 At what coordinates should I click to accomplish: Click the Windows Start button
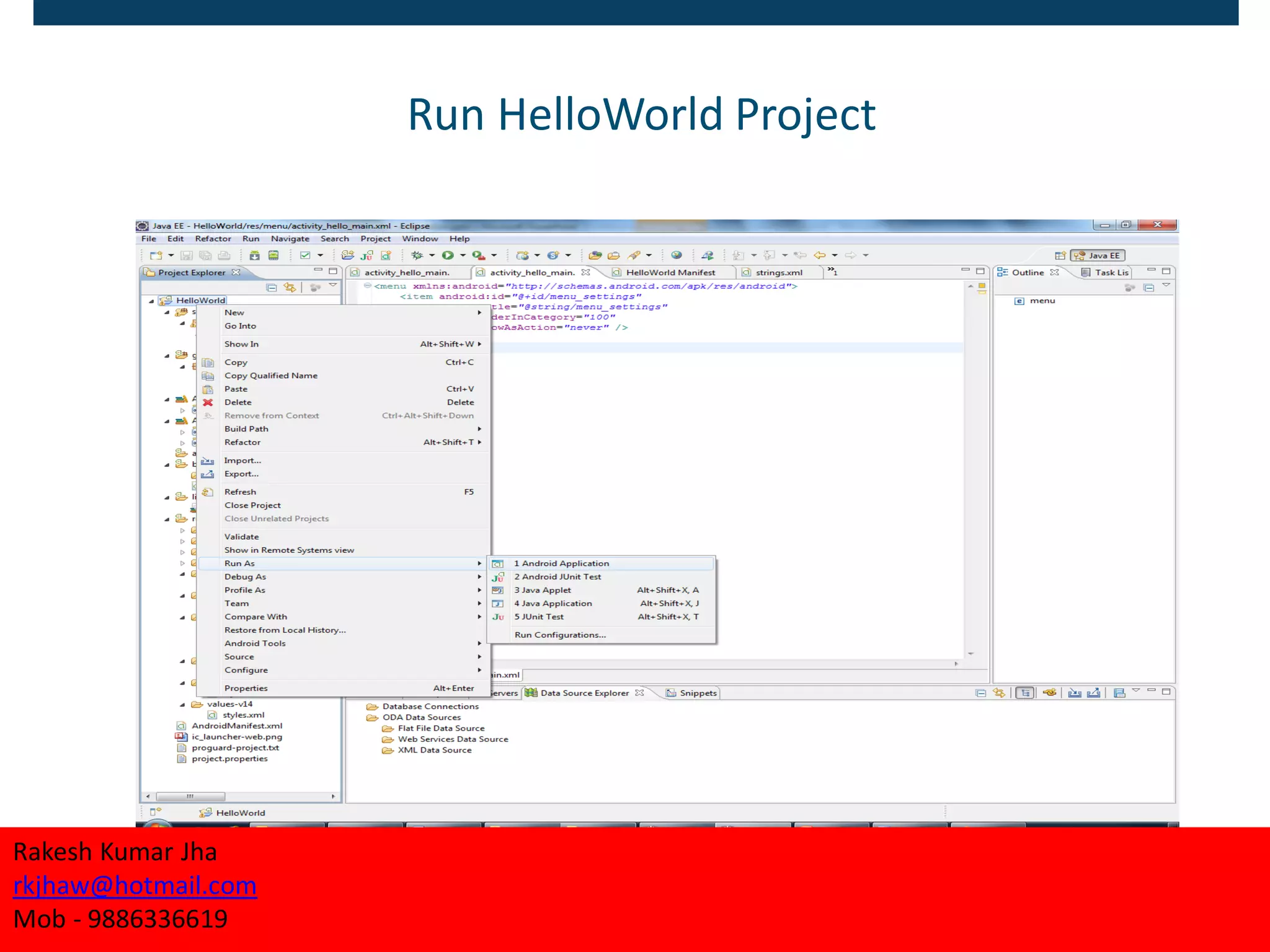pyautogui.click(x=157, y=823)
